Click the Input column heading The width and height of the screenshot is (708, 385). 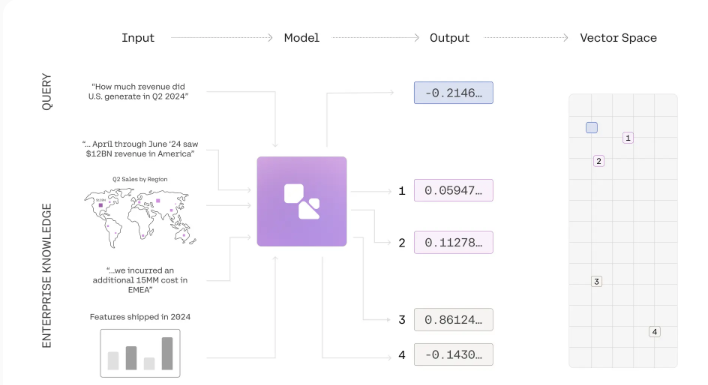[x=138, y=38]
